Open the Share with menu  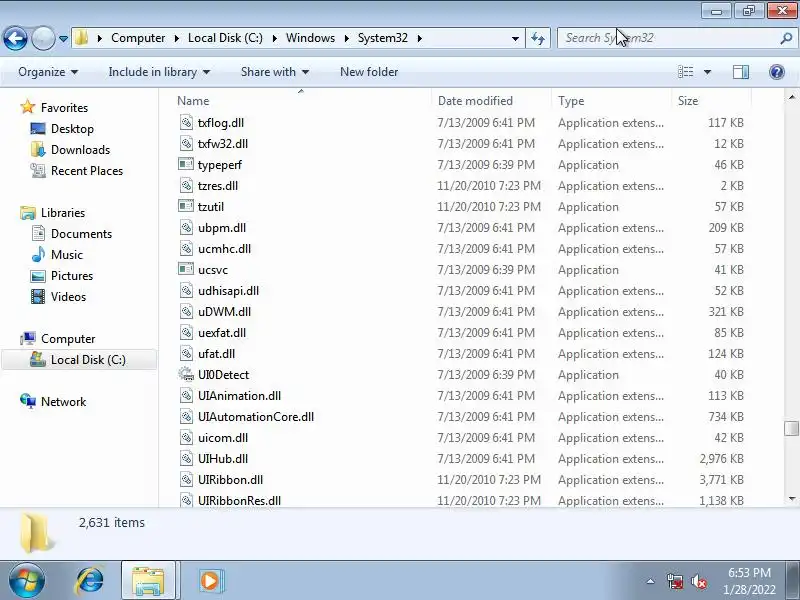[275, 72]
